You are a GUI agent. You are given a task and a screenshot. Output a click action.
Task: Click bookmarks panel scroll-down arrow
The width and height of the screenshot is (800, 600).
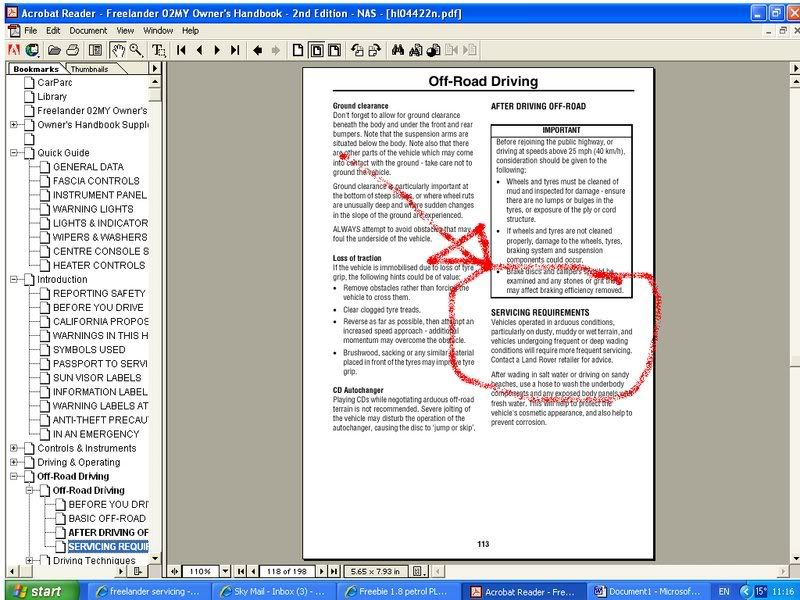tap(155, 558)
